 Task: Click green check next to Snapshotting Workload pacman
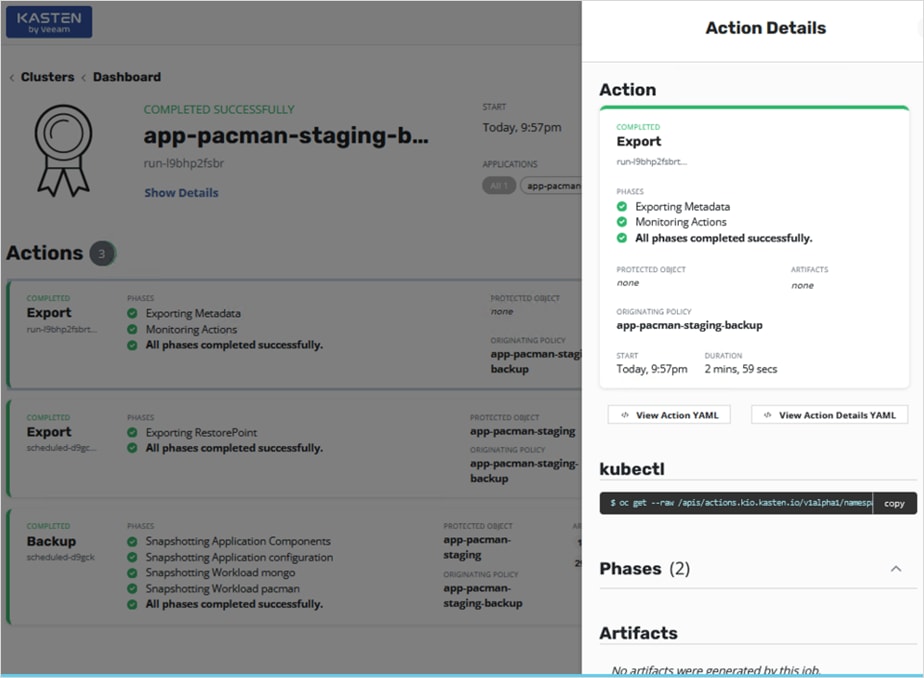tap(133, 588)
